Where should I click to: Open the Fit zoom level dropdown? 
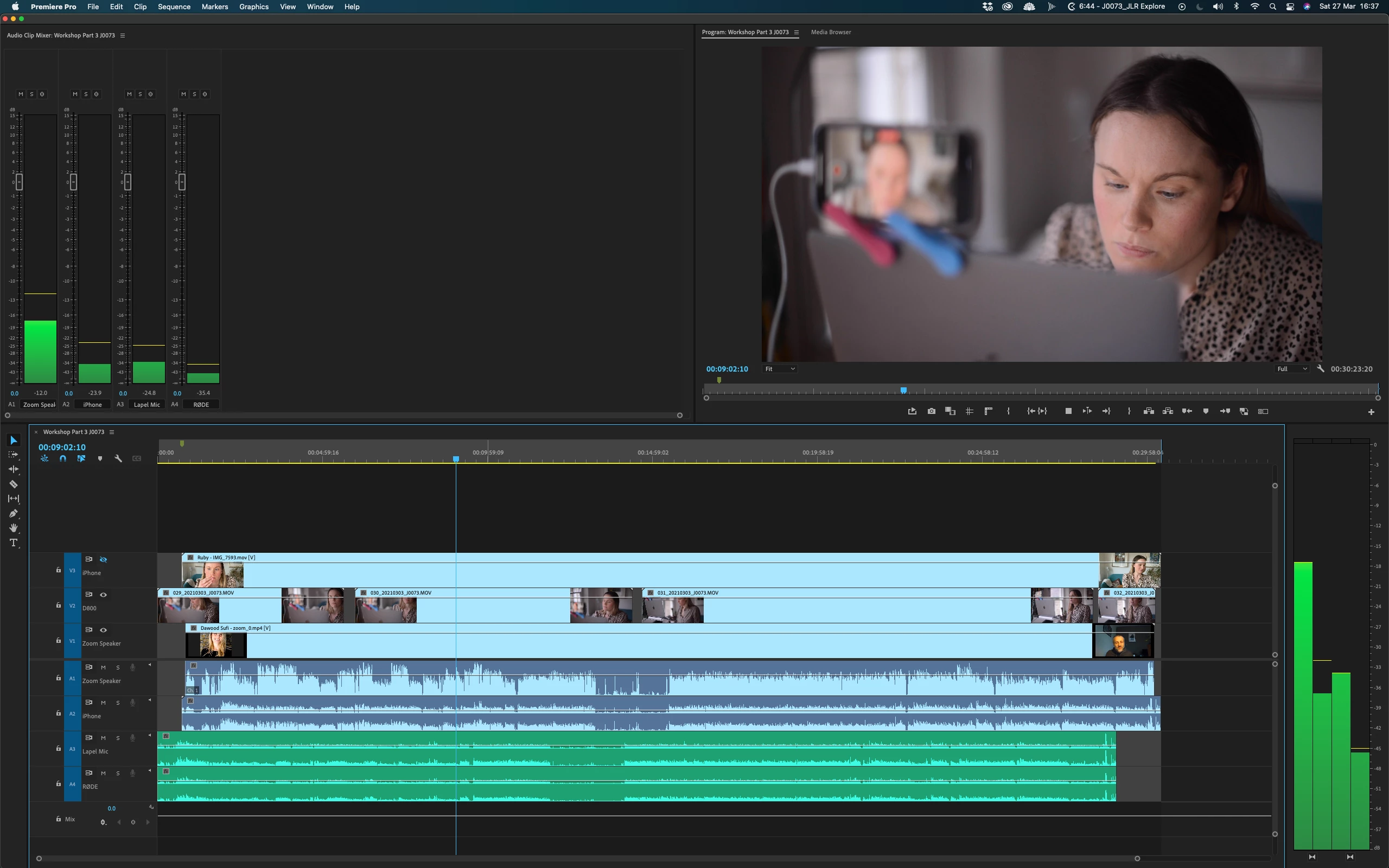click(780, 369)
